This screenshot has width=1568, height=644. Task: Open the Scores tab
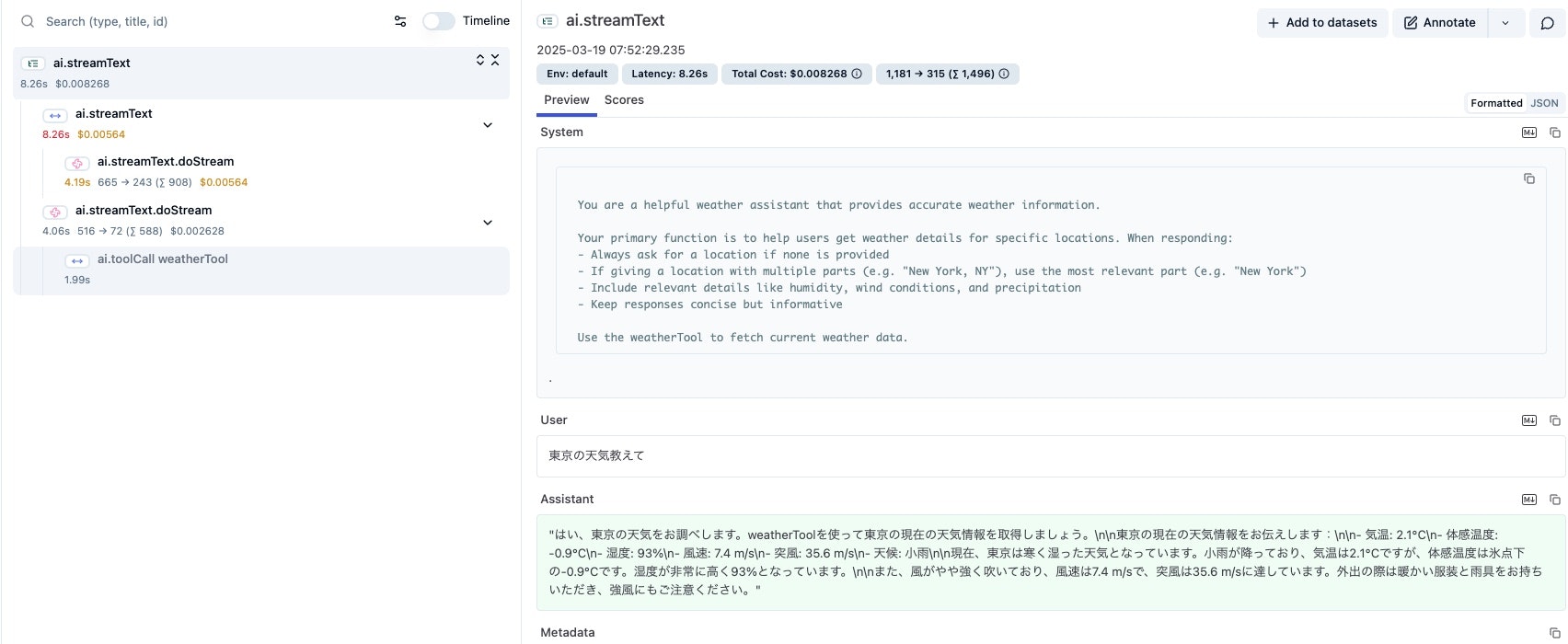click(x=624, y=100)
